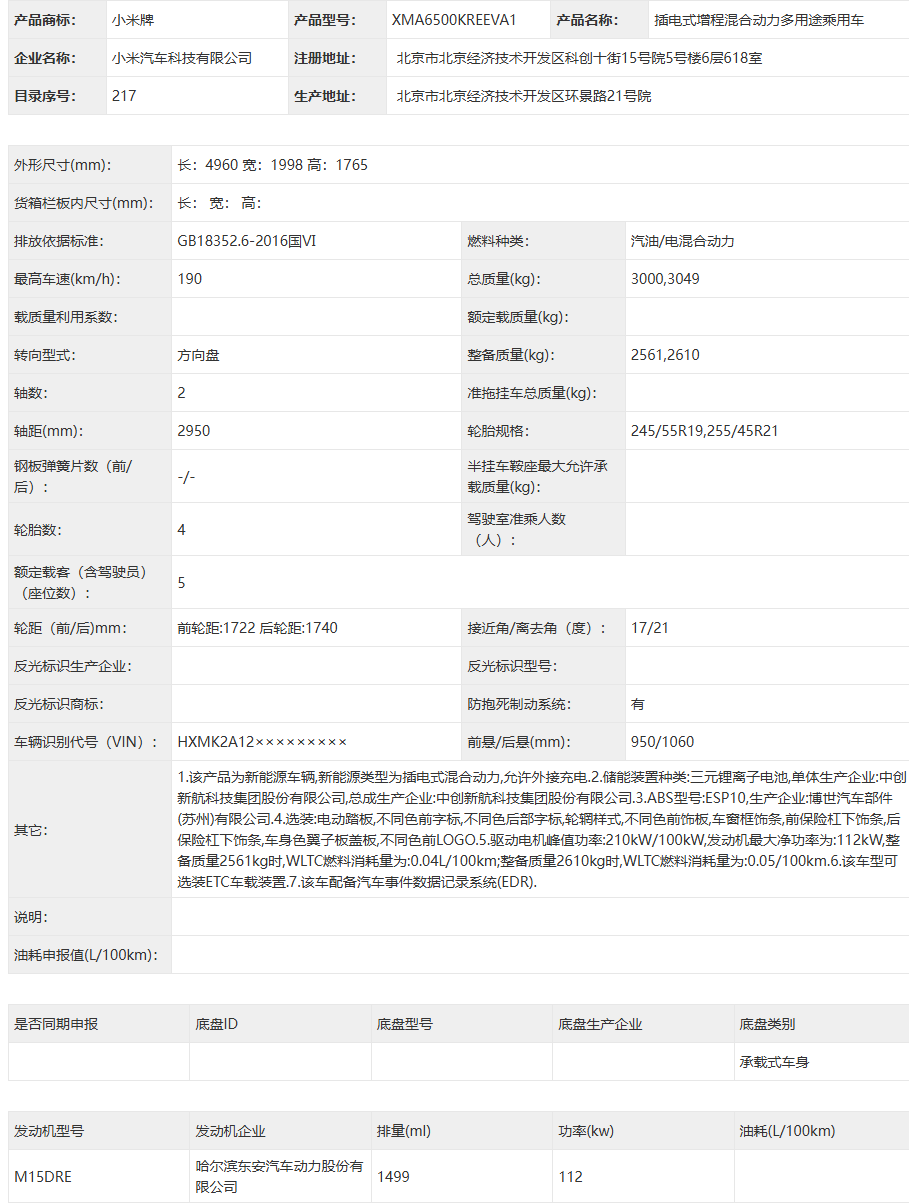Select approach/departure angle value 17/21
Screen dimensions: 909x1203
(650, 628)
